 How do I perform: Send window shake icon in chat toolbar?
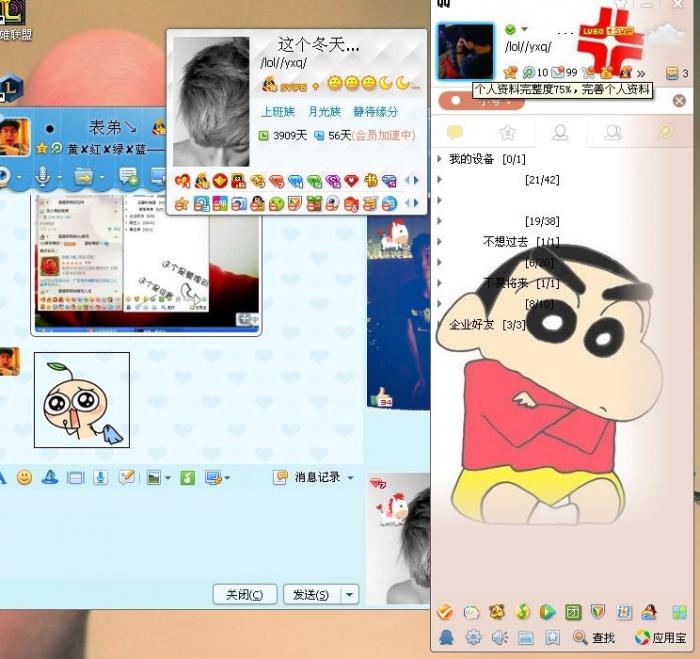point(75,478)
